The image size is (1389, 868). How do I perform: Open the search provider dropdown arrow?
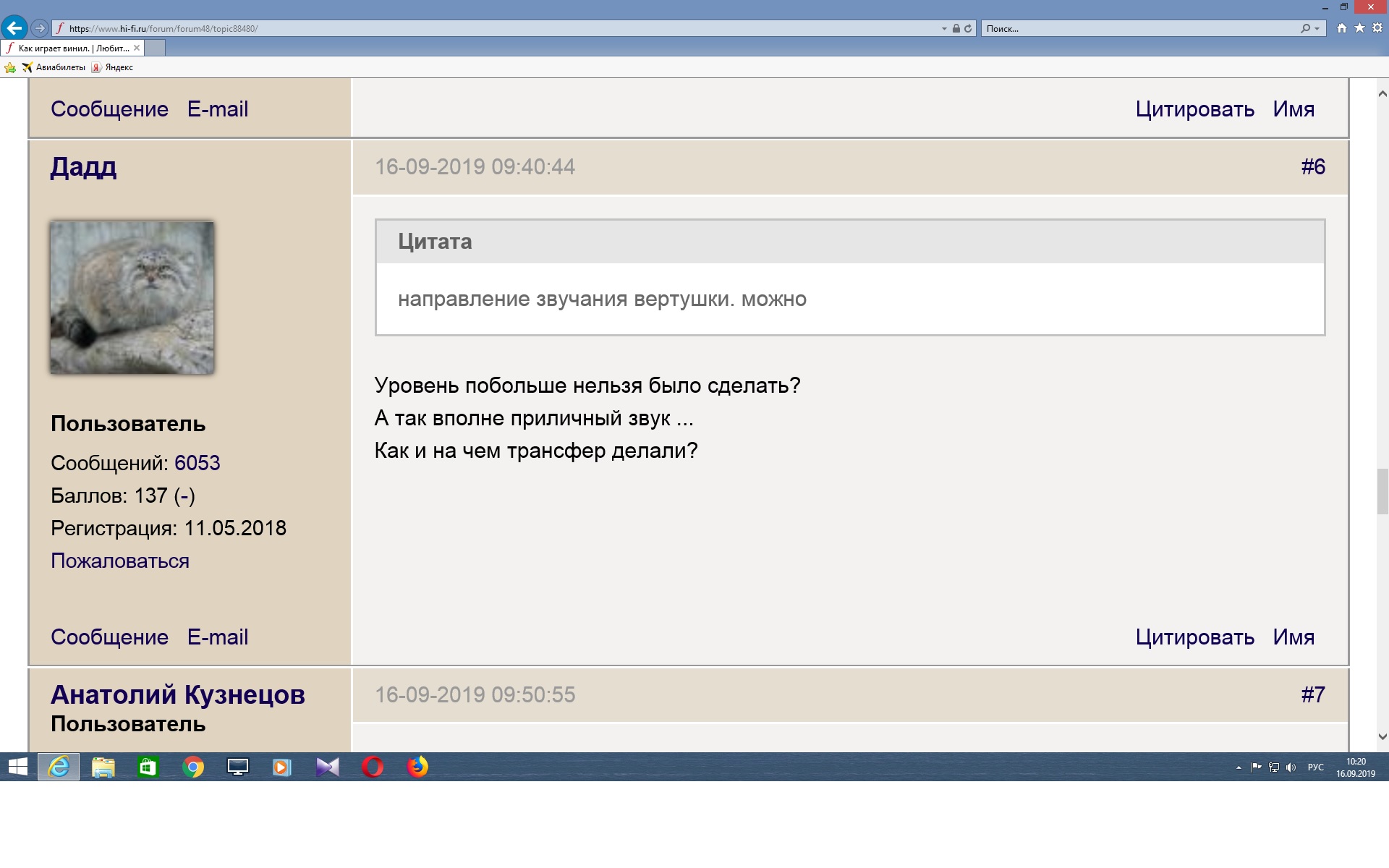pos(1317,29)
